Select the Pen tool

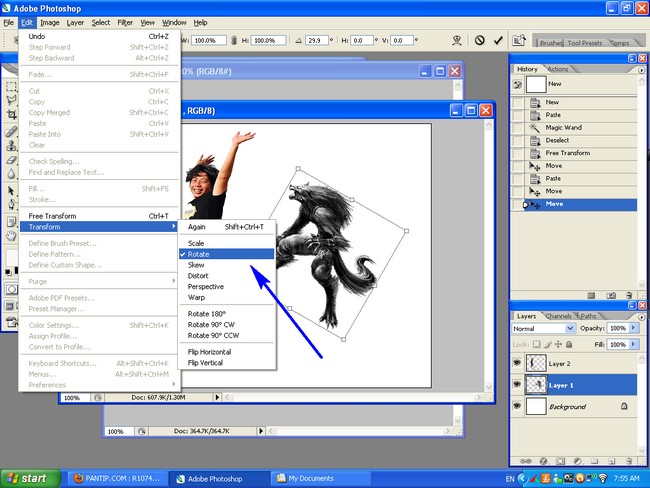(x=11, y=204)
